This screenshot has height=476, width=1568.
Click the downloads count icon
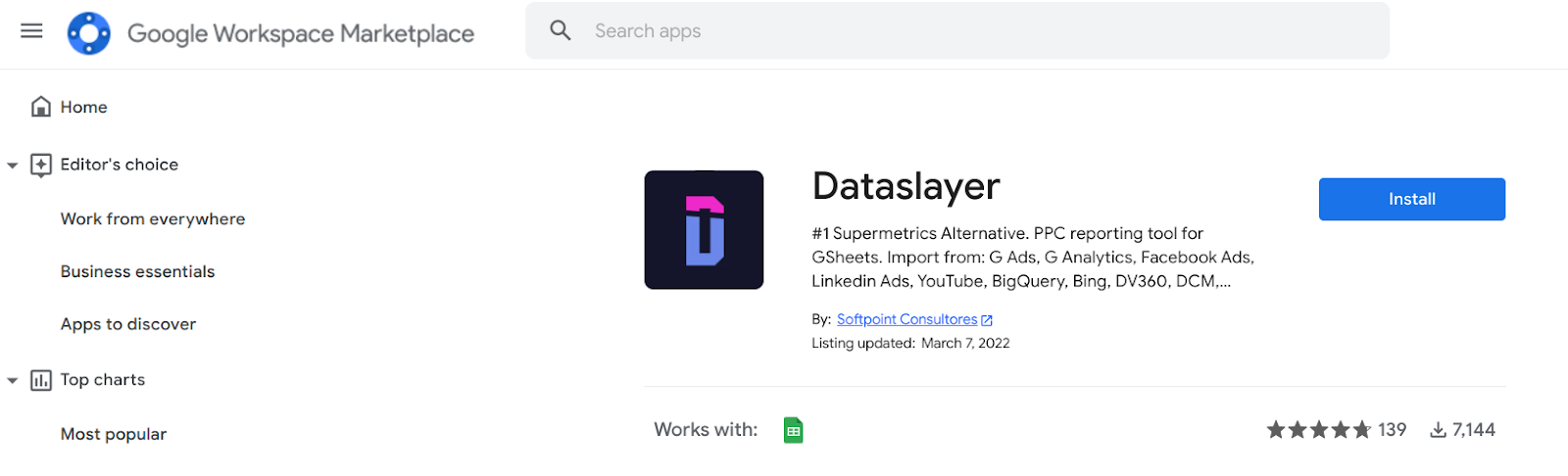[x=1438, y=430]
